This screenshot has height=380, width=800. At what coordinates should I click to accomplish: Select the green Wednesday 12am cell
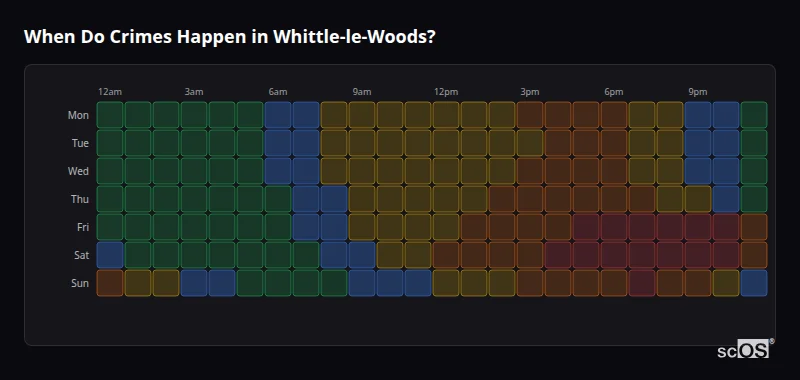point(110,171)
